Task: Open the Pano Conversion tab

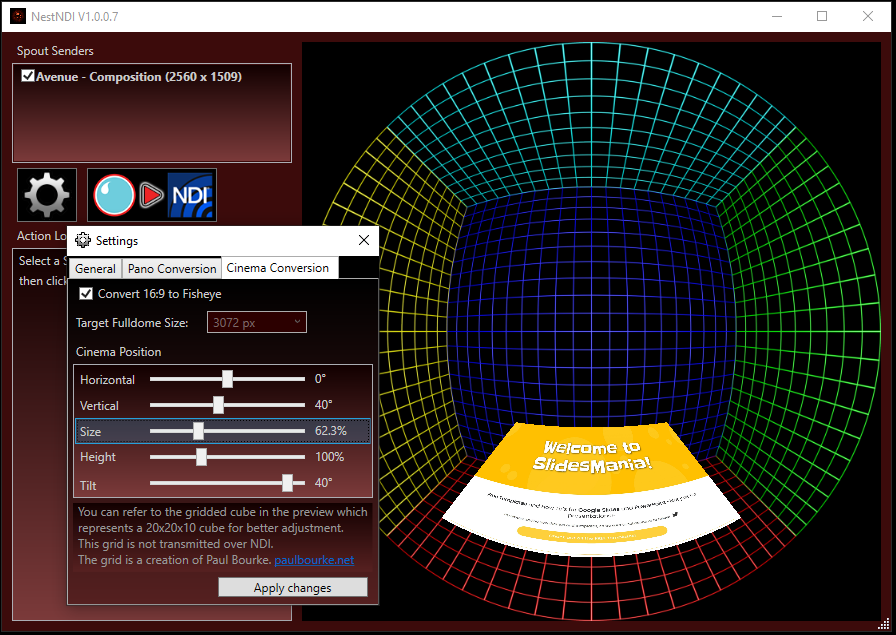Action: click(172, 269)
